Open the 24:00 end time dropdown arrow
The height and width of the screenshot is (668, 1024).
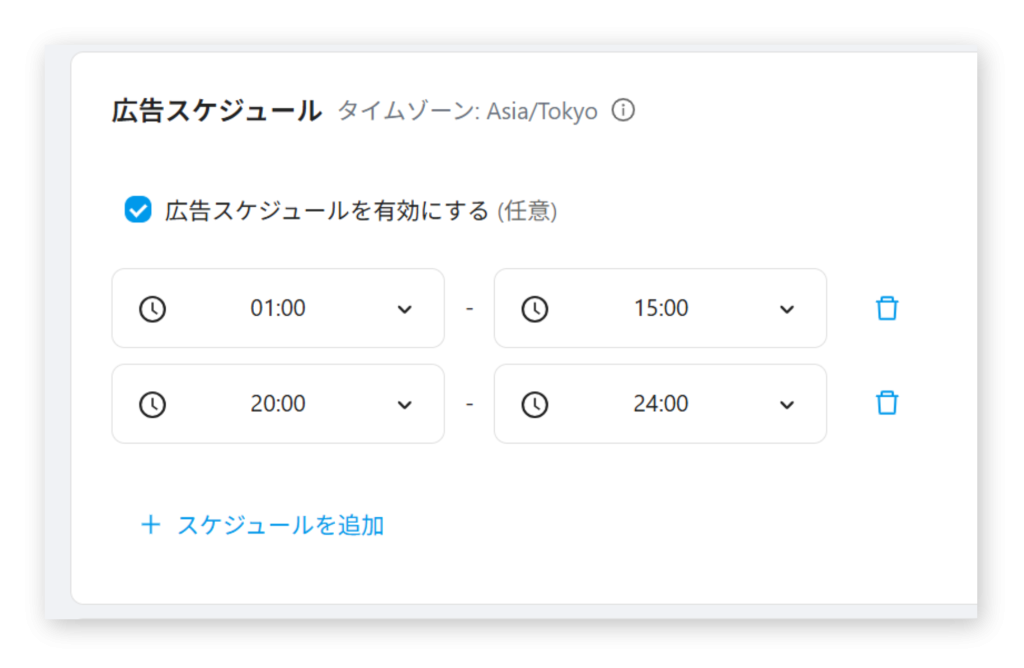coord(787,405)
